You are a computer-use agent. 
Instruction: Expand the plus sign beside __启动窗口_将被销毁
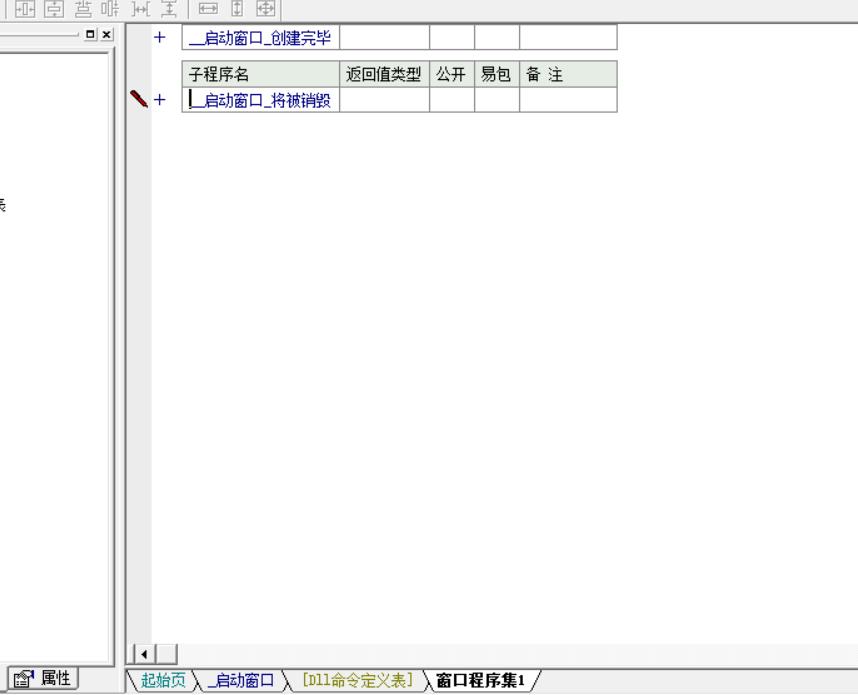coord(159,99)
